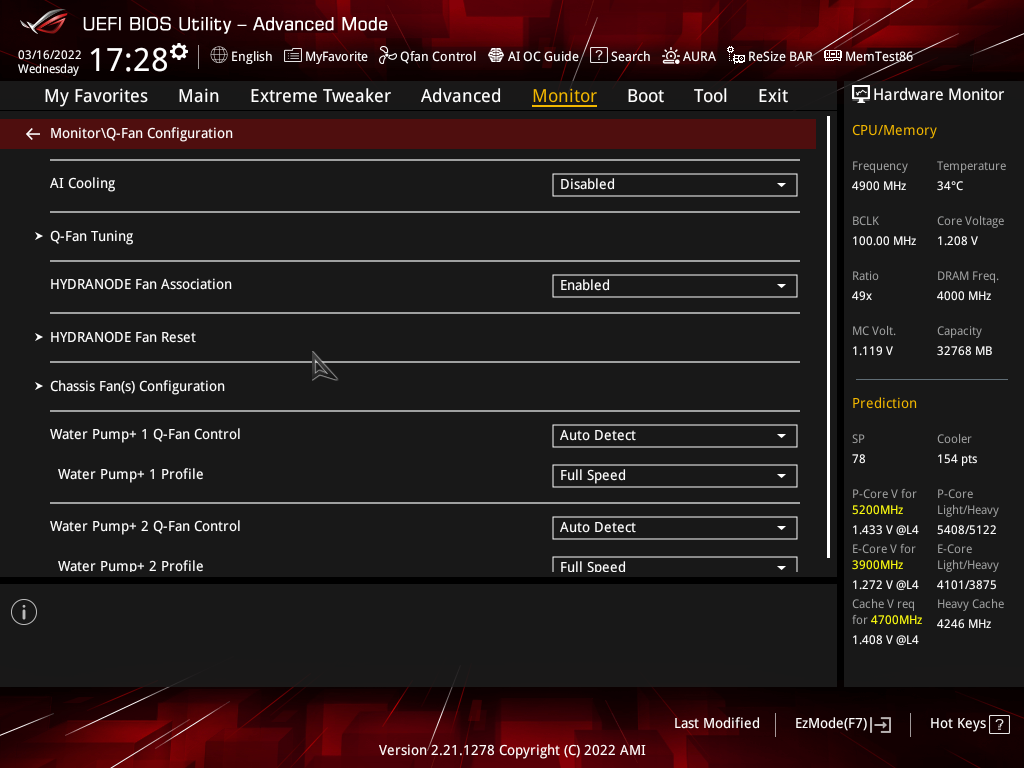Select the AI Cooling label

point(82,184)
